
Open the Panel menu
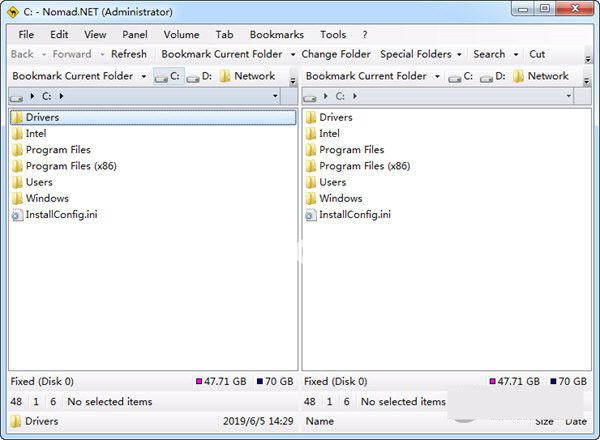[x=135, y=34]
